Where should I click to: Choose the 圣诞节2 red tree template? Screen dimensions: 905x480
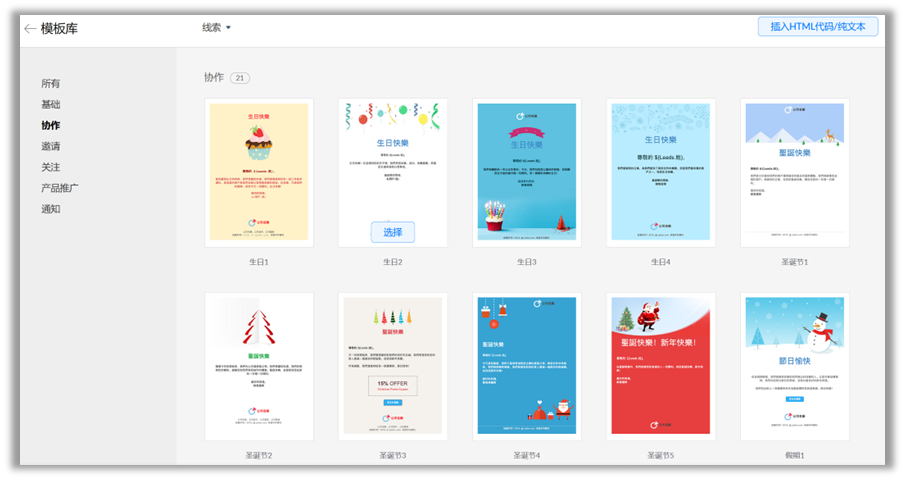pyautogui.click(x=259, y=366)
